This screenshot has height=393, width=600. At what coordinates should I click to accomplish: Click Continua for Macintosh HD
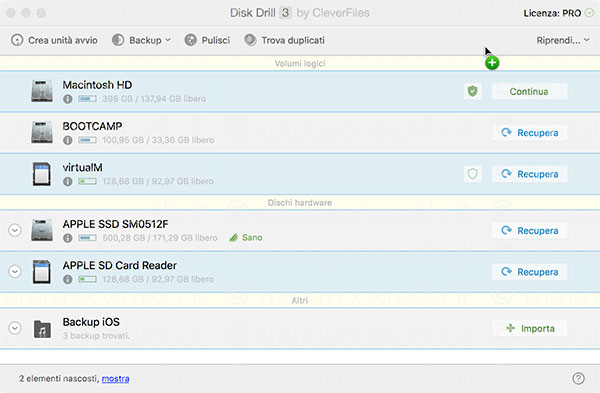(x=529, y=91)
